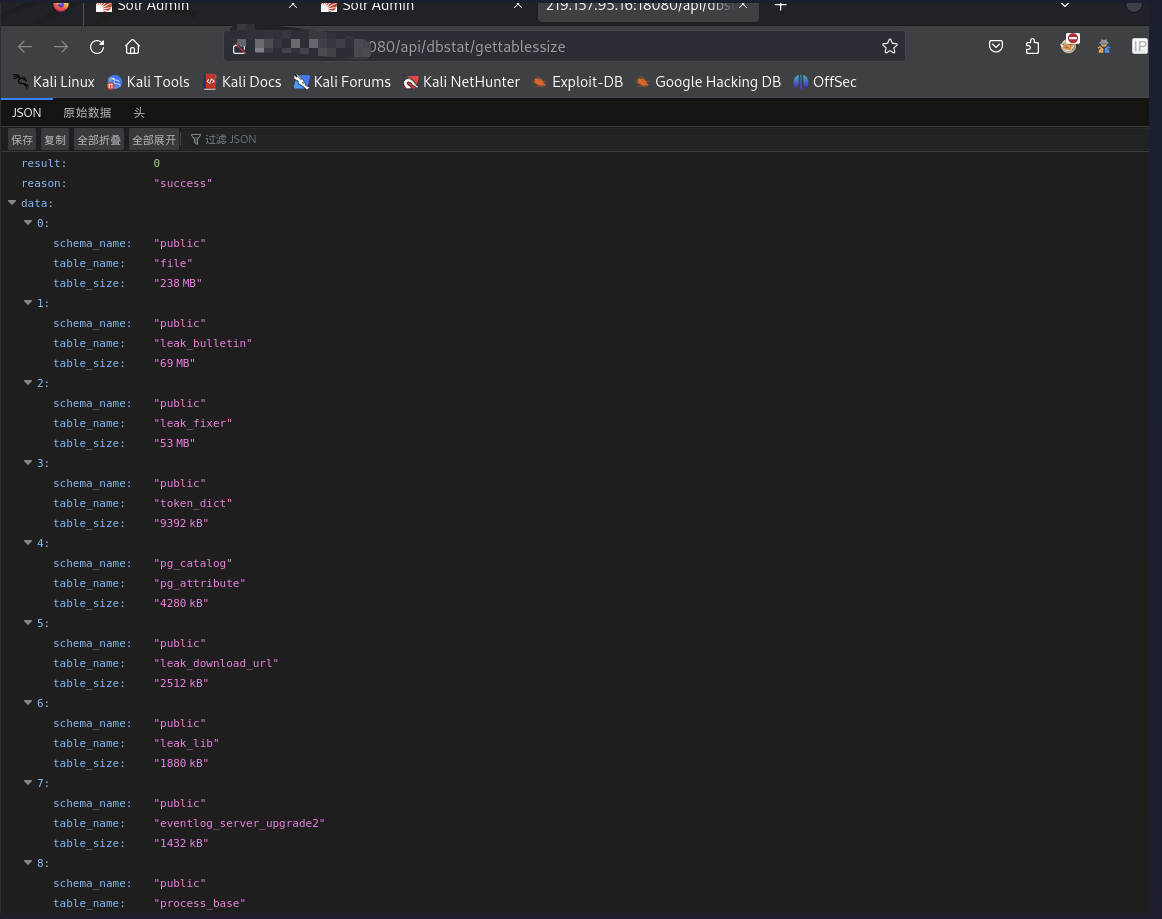
Task: Switch to the second Solr Admin tab
Action: pyautogui.click(x=421, y=7)
